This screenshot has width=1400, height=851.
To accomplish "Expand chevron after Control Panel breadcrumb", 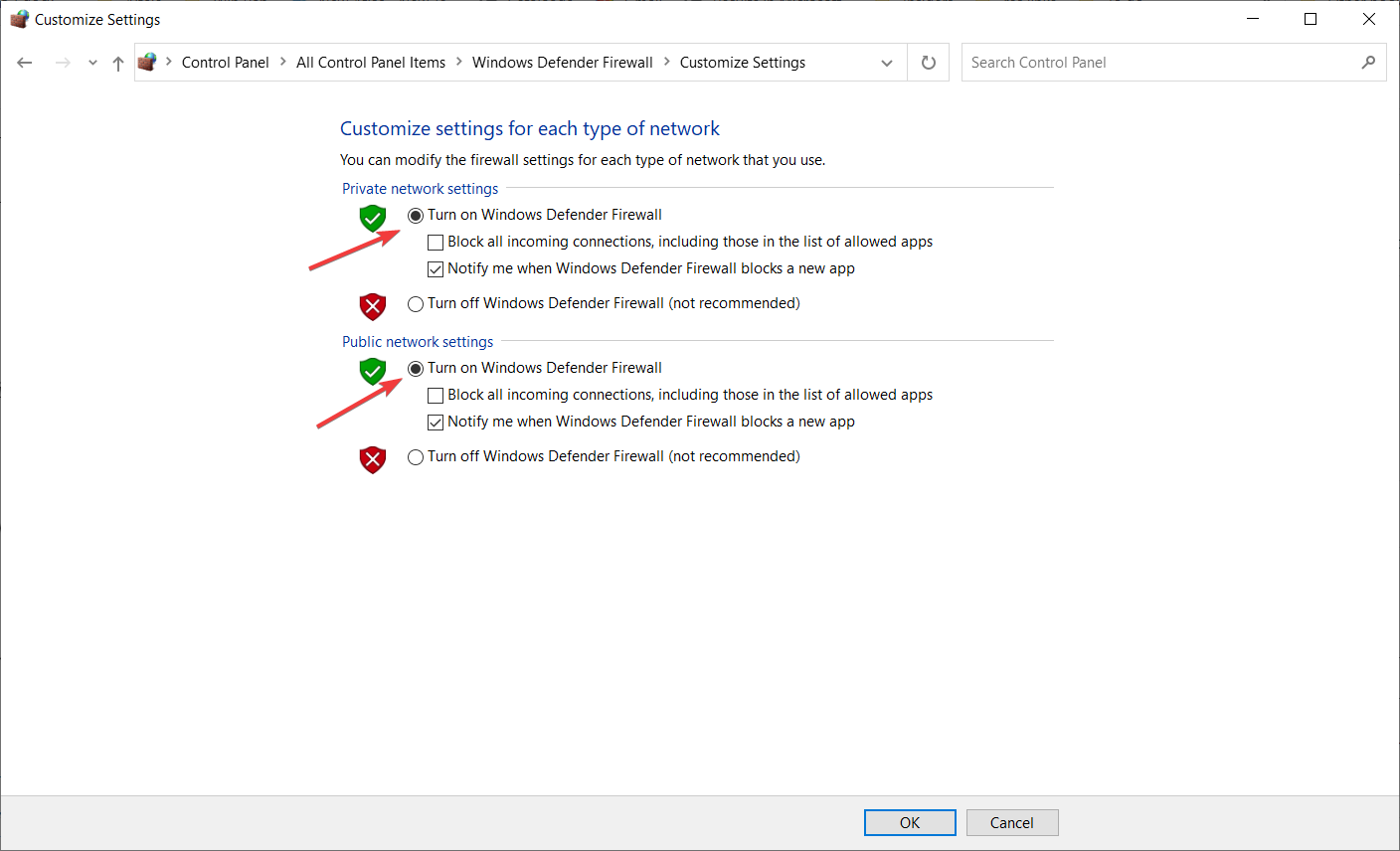I will coord(282,62).
